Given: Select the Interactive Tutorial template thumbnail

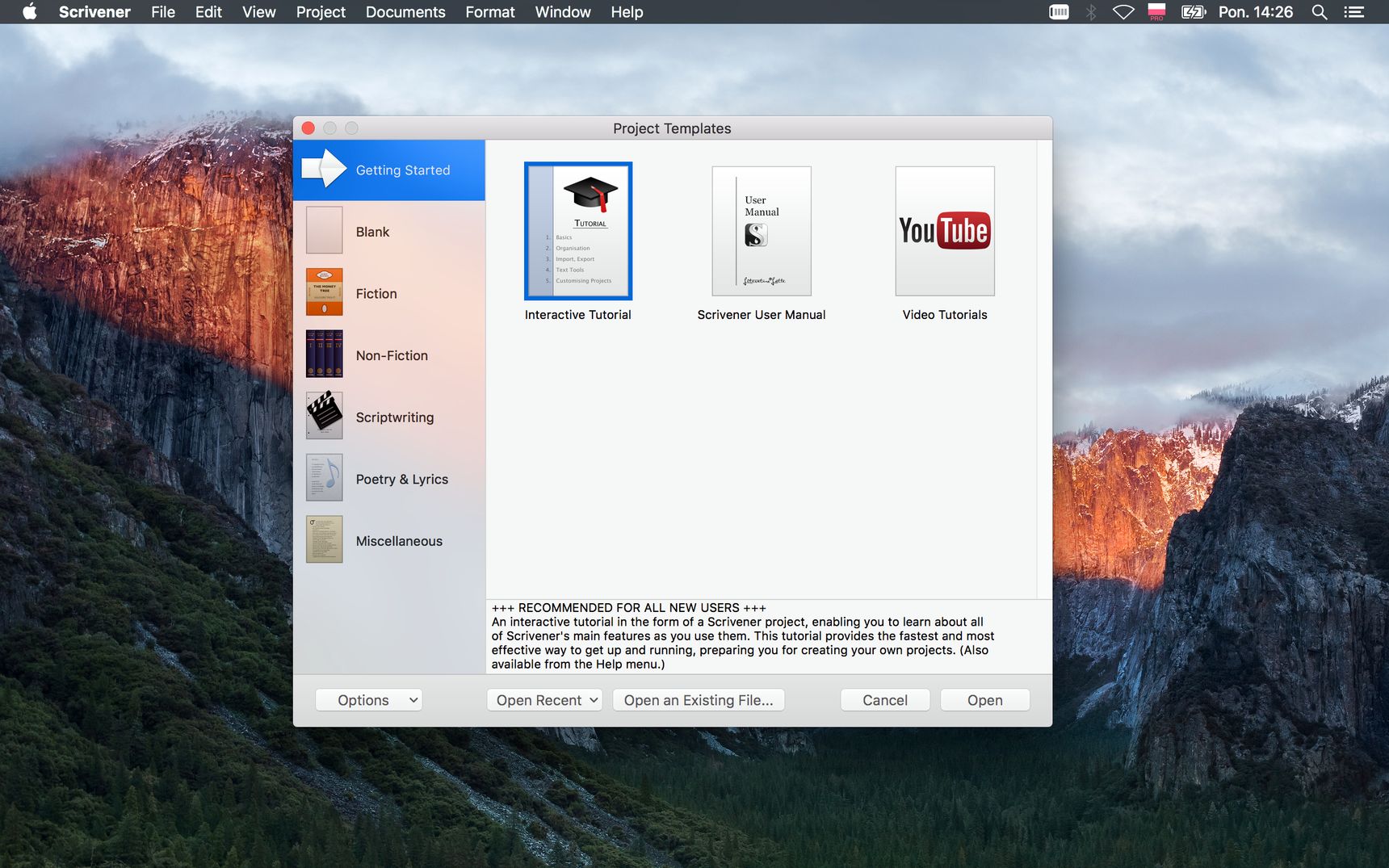Looking at the screenshot, I should tap(578, 231).
